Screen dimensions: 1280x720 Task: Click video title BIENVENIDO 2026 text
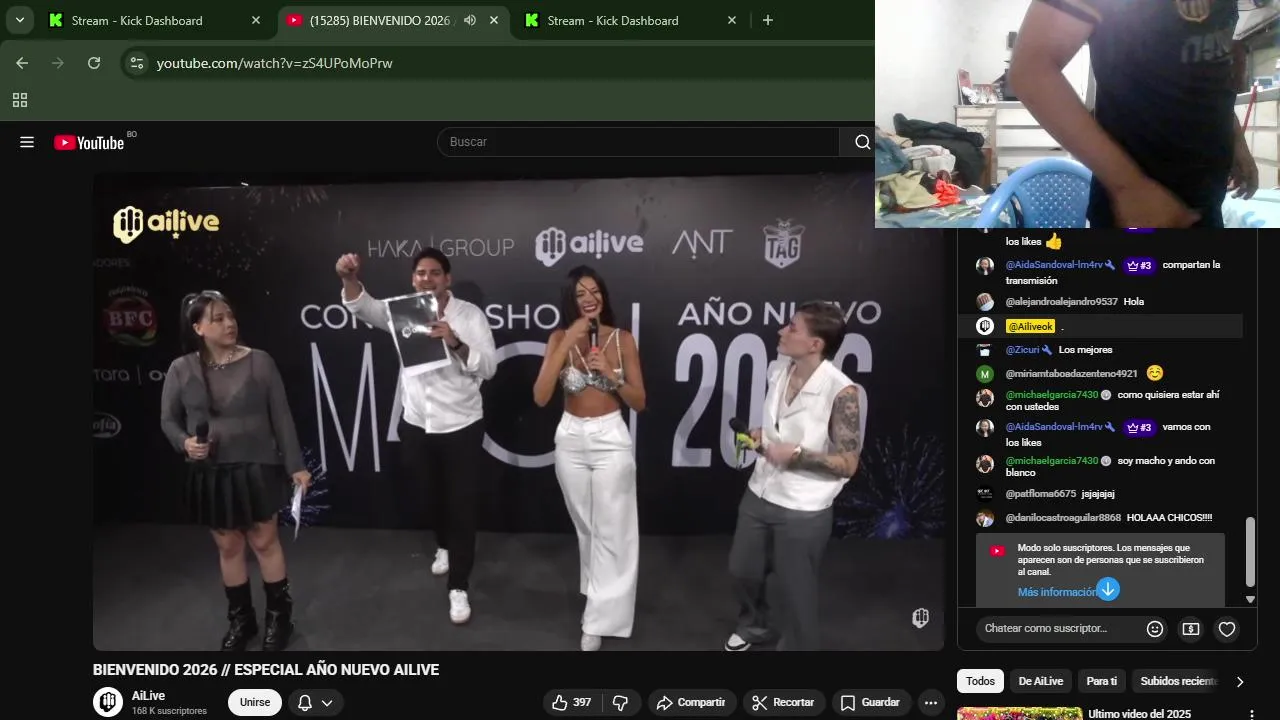tap(266, 670)
